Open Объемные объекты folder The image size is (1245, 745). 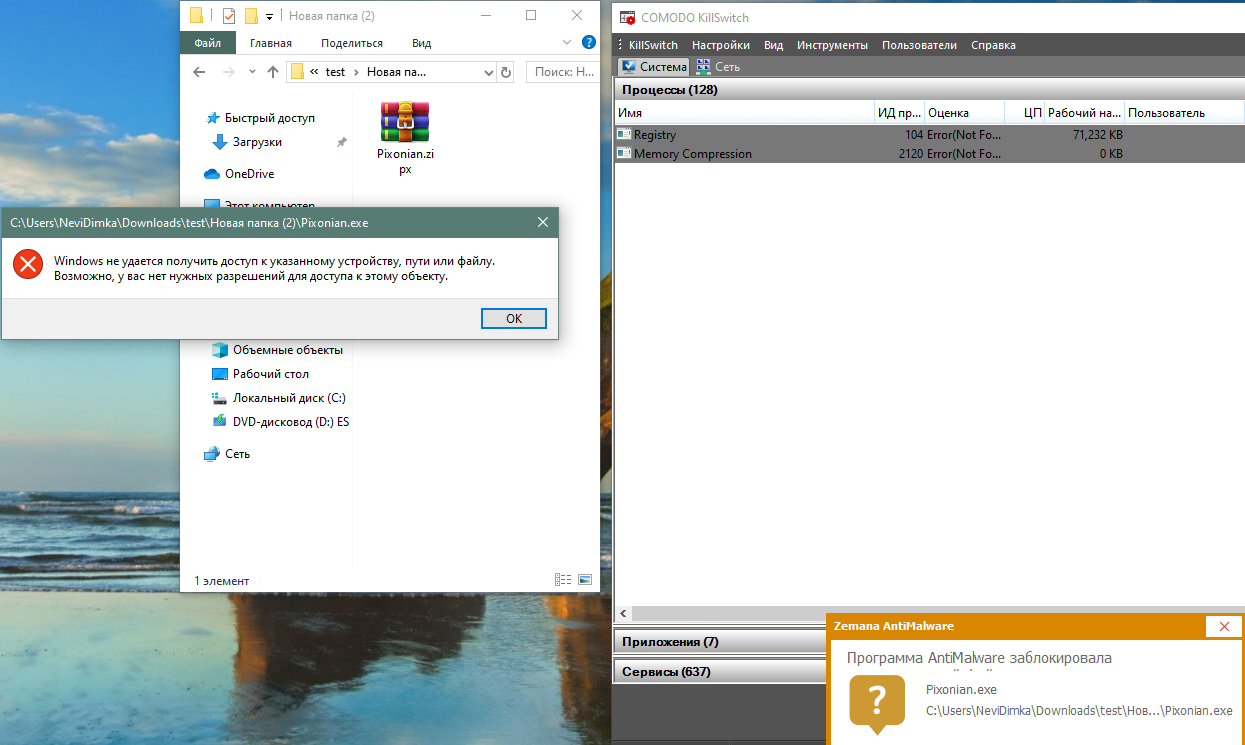click(277, 350)
